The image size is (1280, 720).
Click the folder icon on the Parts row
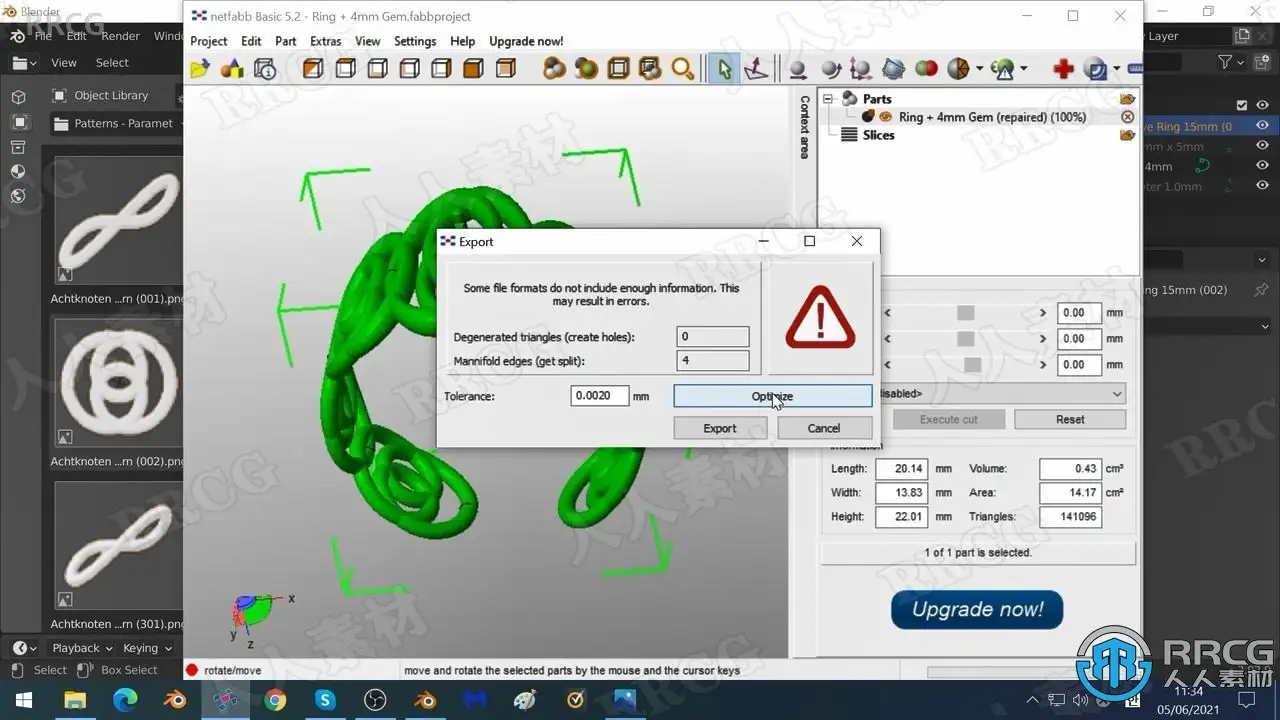click(1128, 99)
